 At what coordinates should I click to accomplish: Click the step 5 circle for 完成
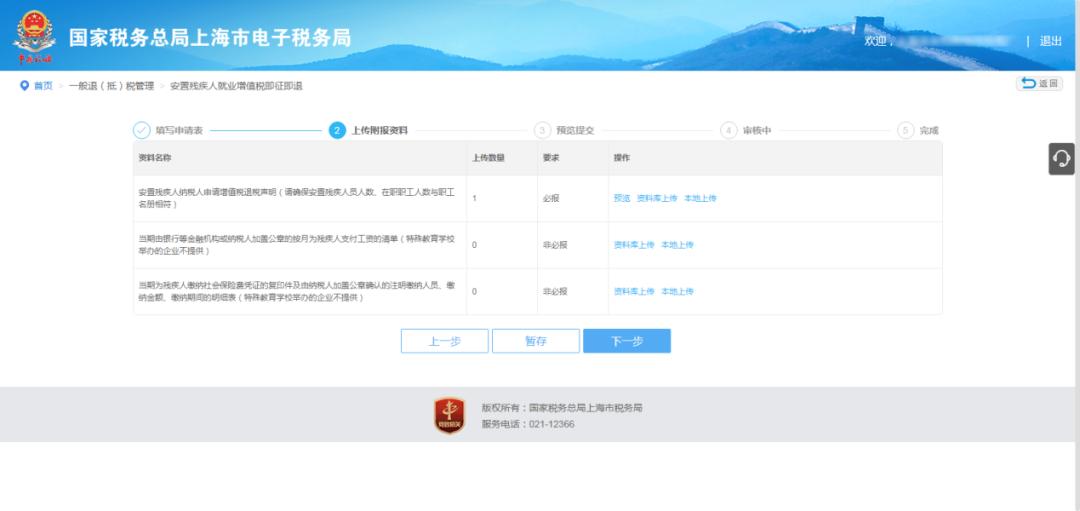[x=906, y=130]
